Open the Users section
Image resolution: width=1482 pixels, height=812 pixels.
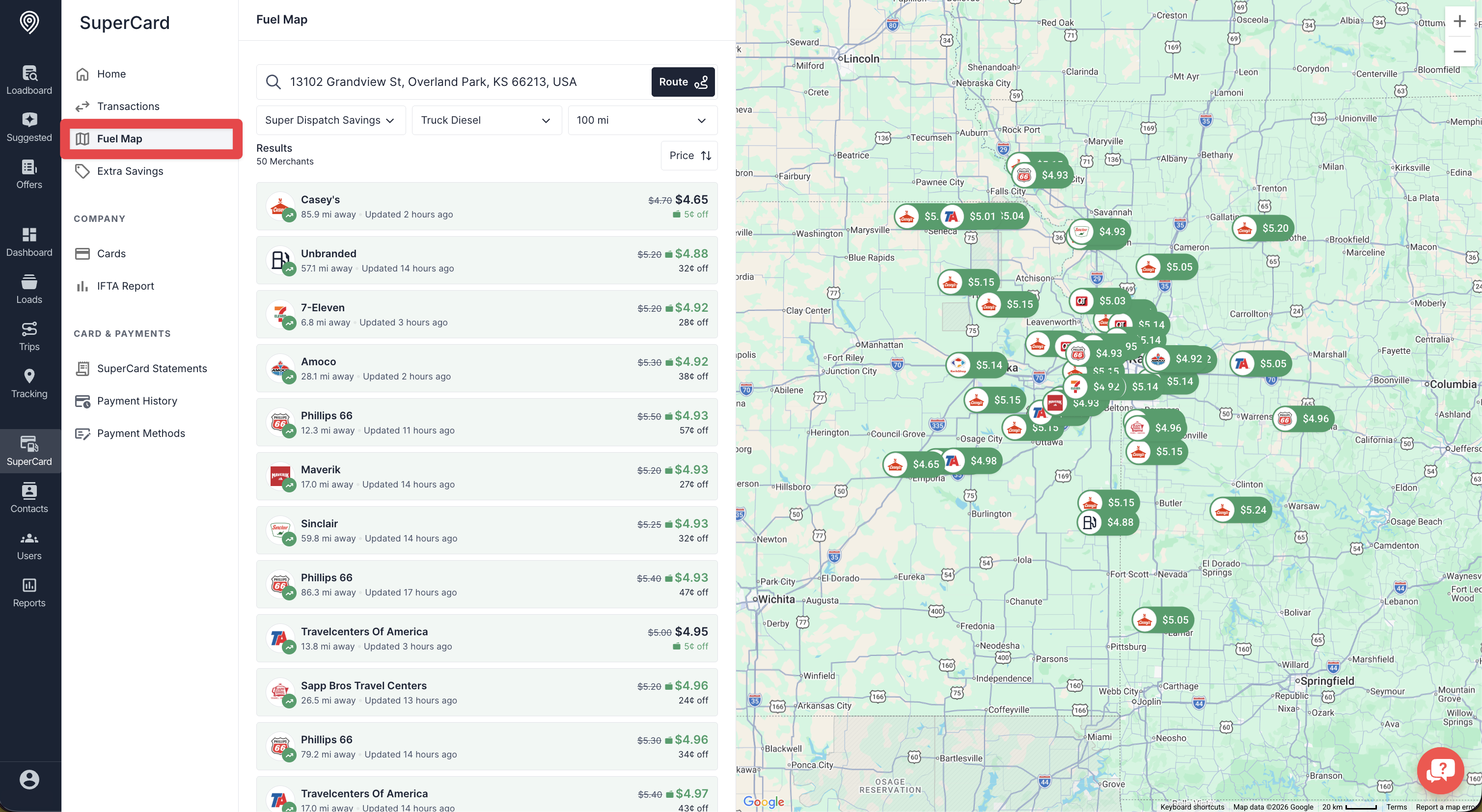[x=29, y=546]
